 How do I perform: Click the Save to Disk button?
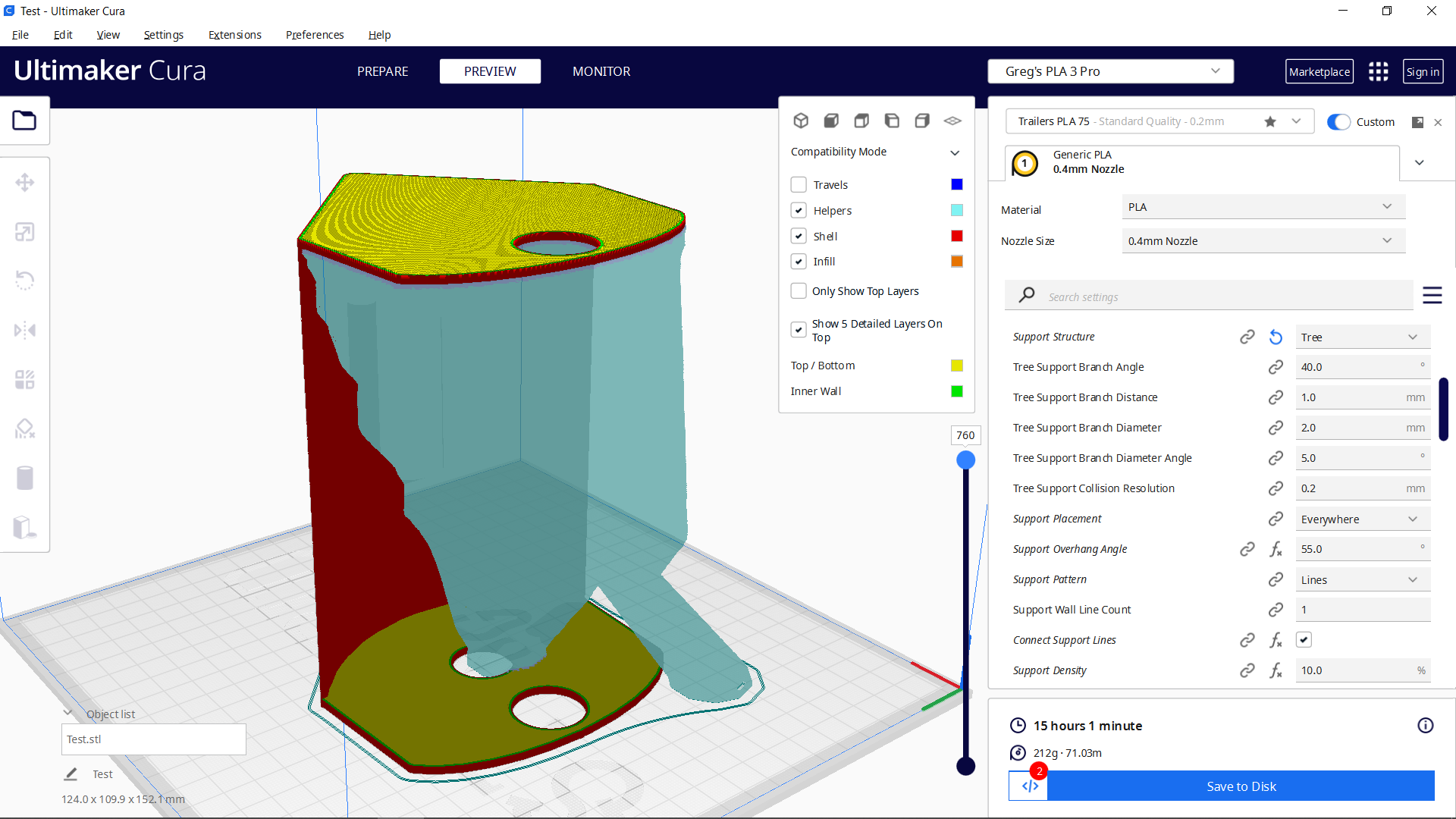(1241, 786)
